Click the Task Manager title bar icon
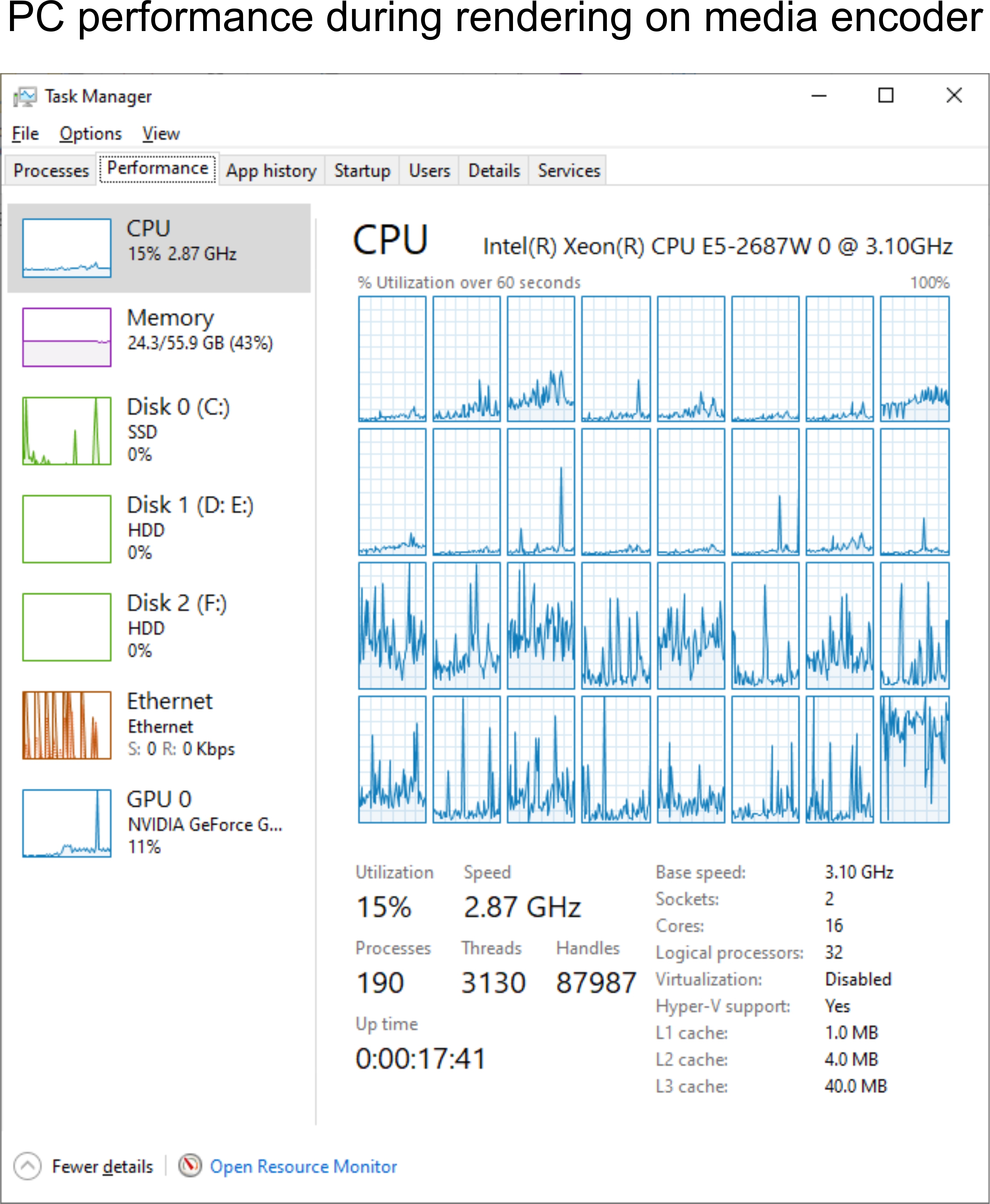The height and width of the screenshot is (1204, 990). pos(25,96)
